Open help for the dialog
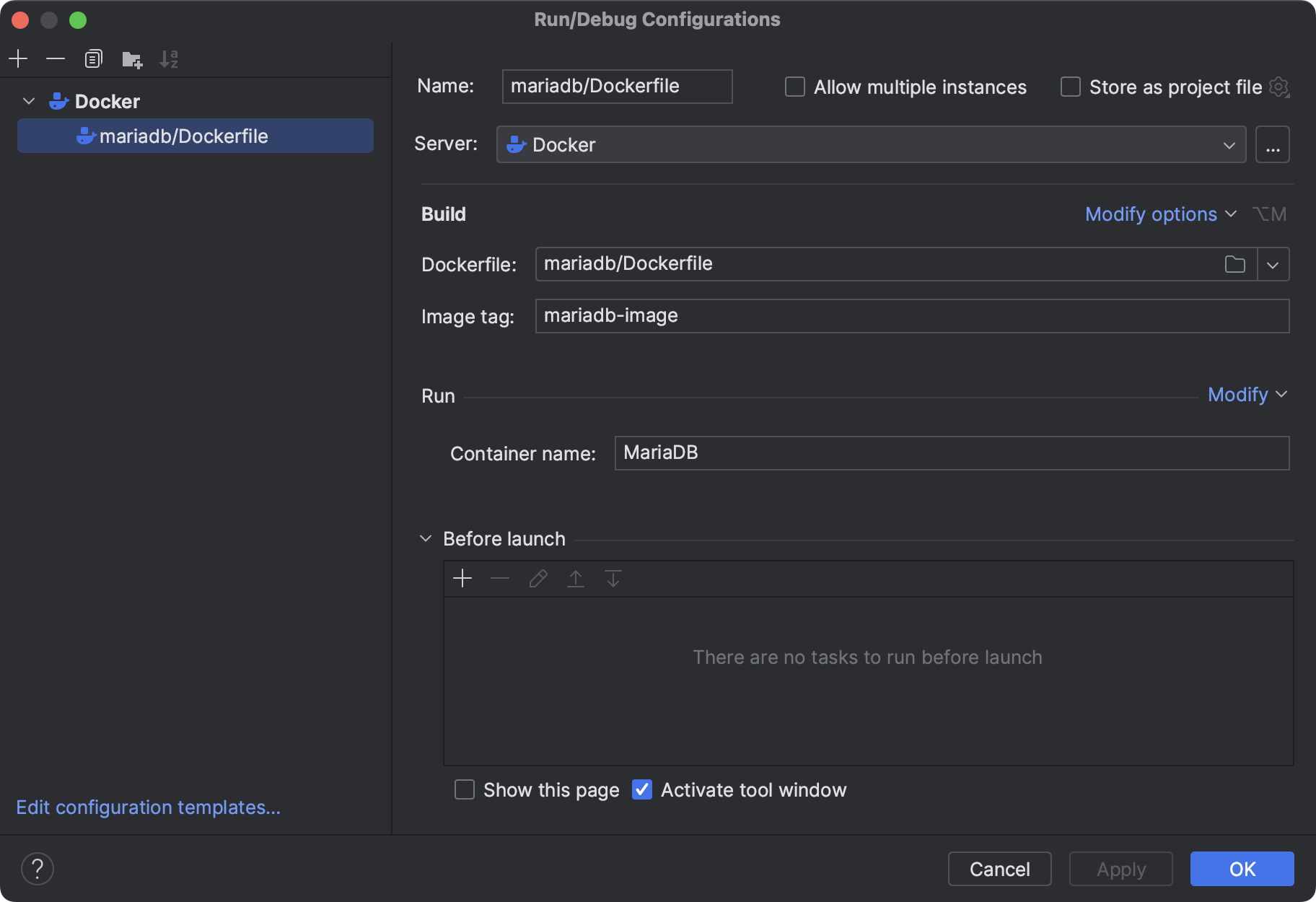This screenshot has height=902, width=1316. point(38,869)
